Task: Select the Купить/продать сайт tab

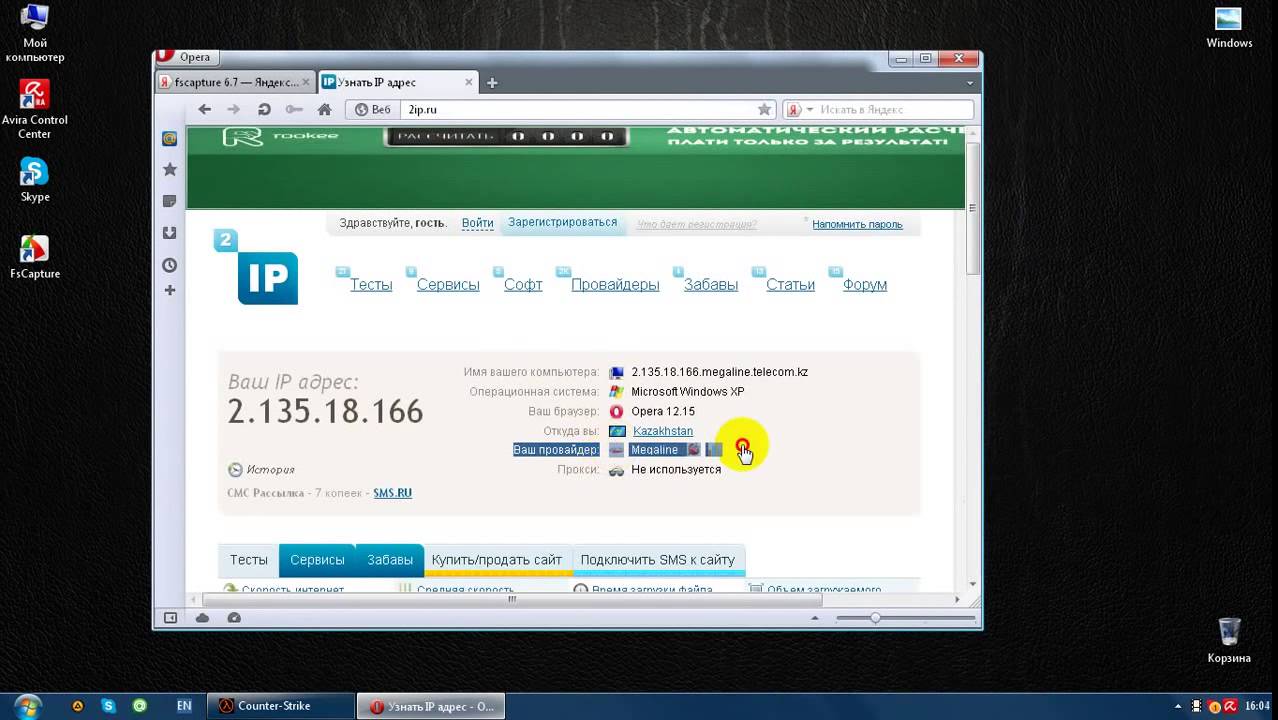Action: coord(497,560)
